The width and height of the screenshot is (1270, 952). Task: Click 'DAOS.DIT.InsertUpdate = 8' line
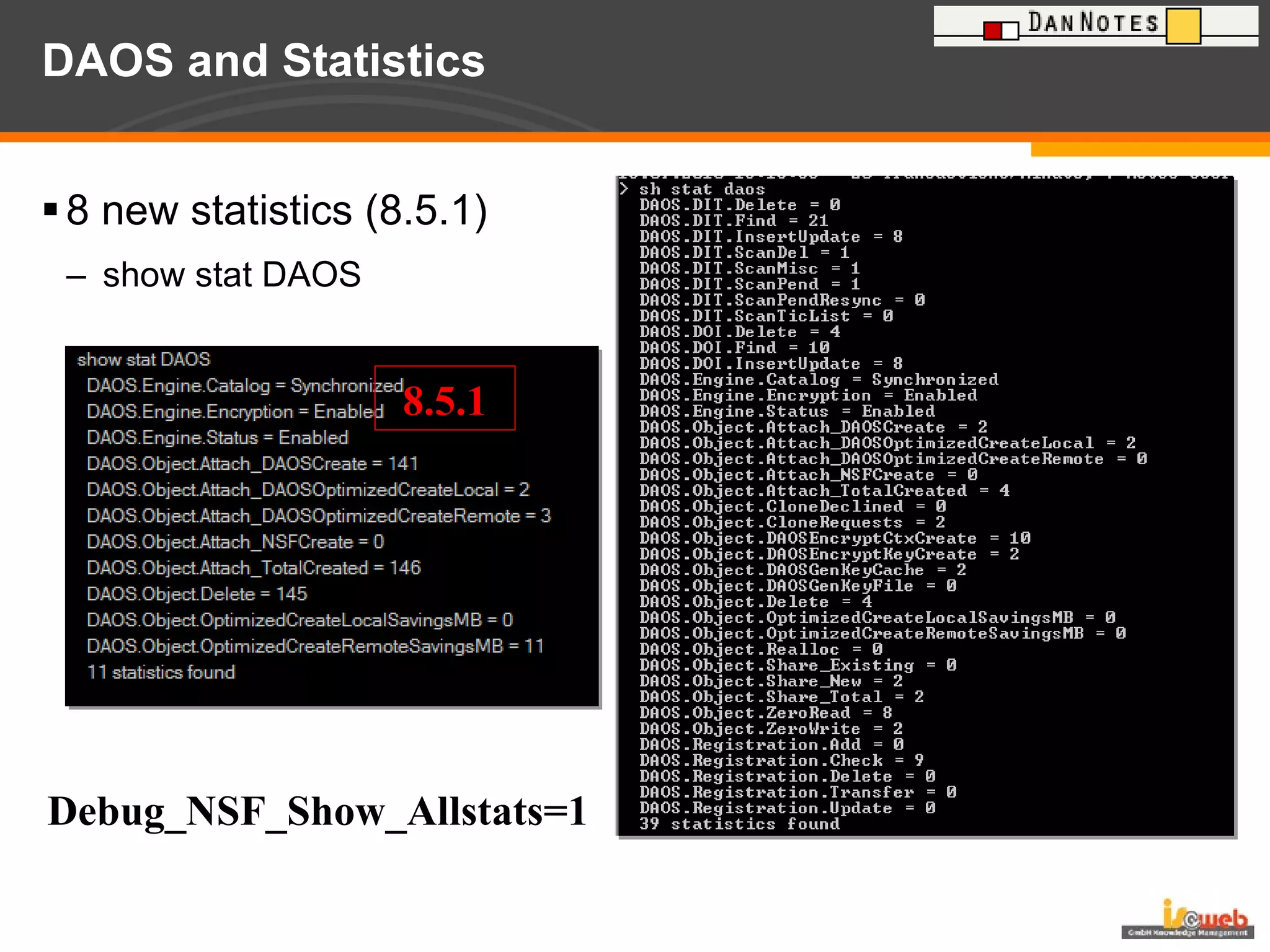click(x=771, y=237)
